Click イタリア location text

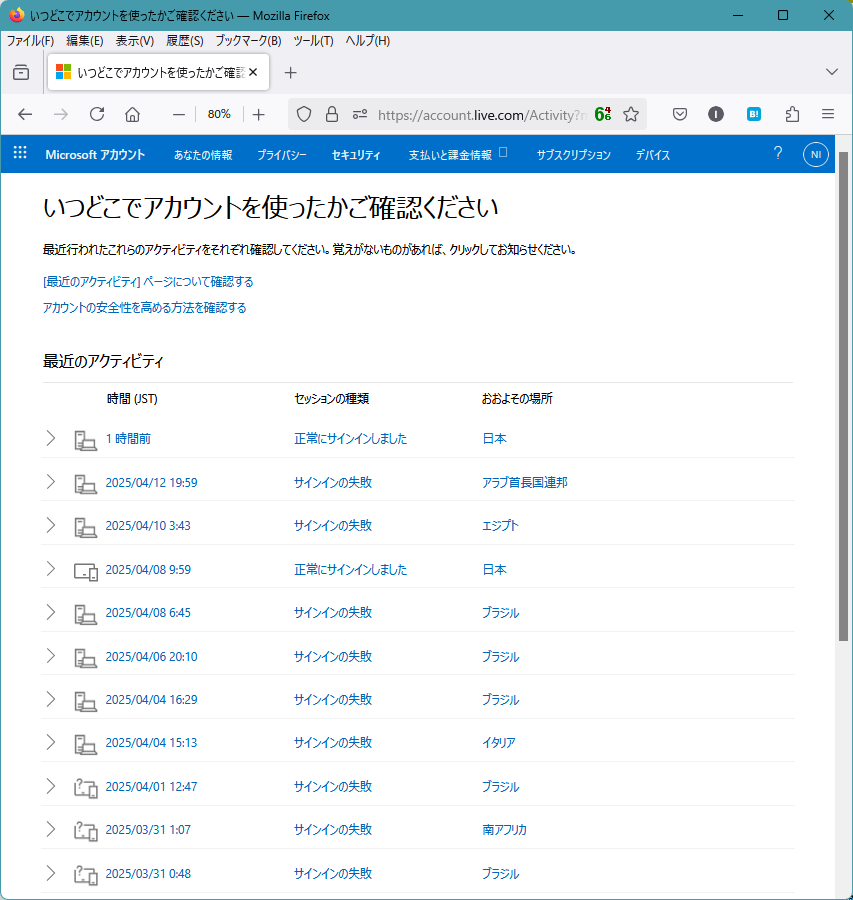click(498, 742)
